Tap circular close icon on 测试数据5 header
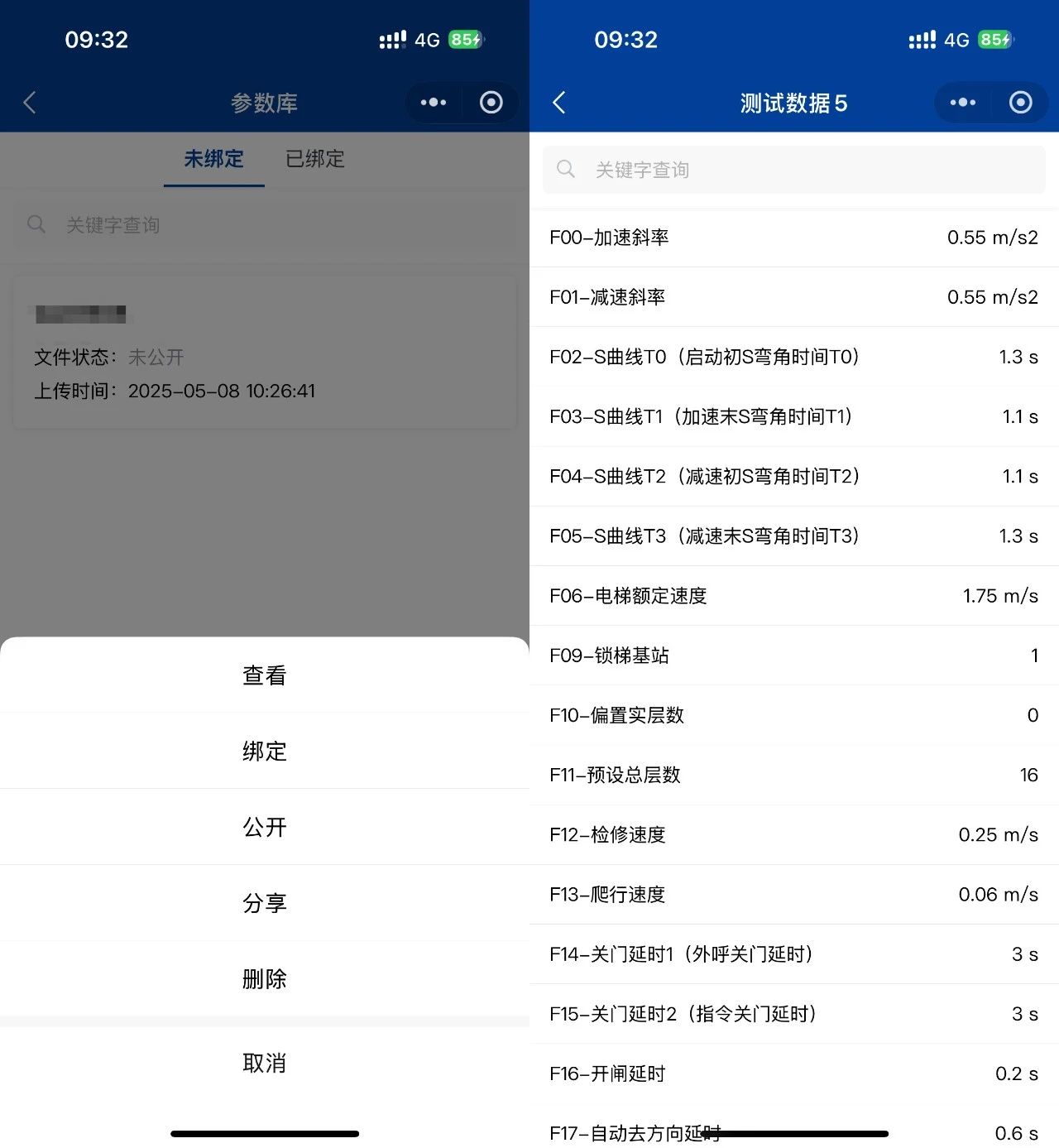Viewport: 1059px width, 1148px height. point(1021,103)
